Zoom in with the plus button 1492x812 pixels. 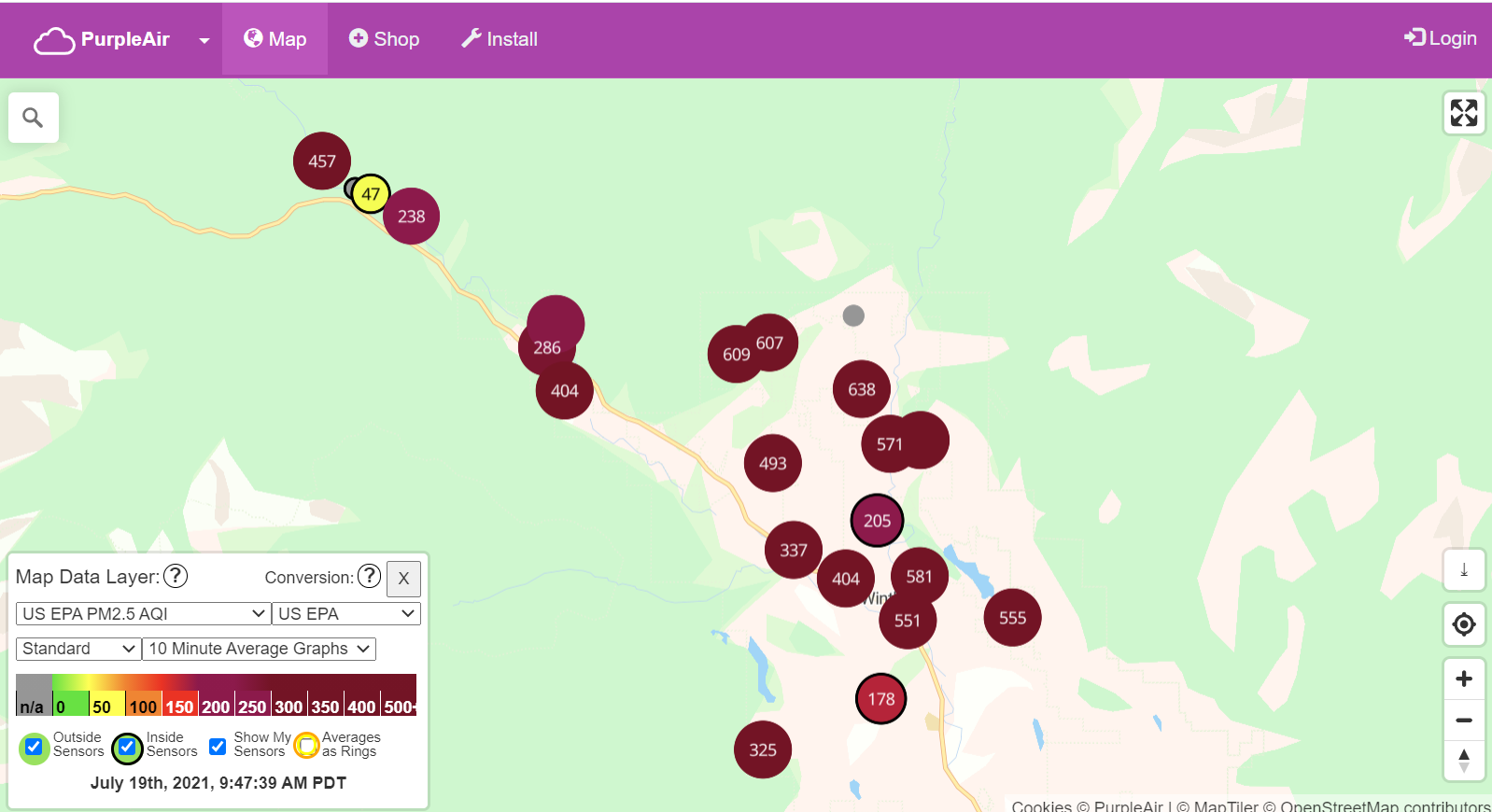tap(1463, 679)
